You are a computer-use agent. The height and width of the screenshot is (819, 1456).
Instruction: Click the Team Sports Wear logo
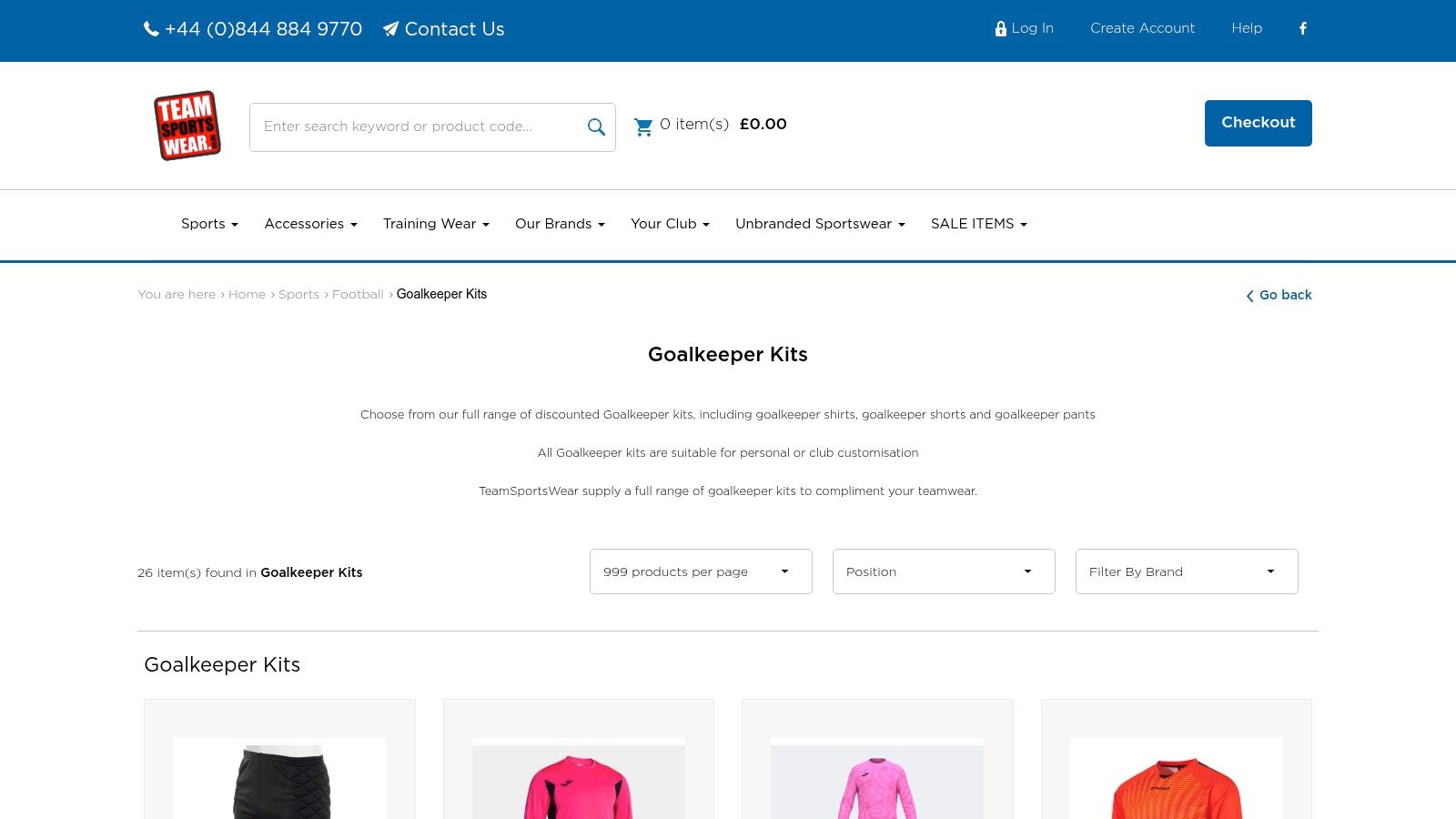(x=187, y=126)
